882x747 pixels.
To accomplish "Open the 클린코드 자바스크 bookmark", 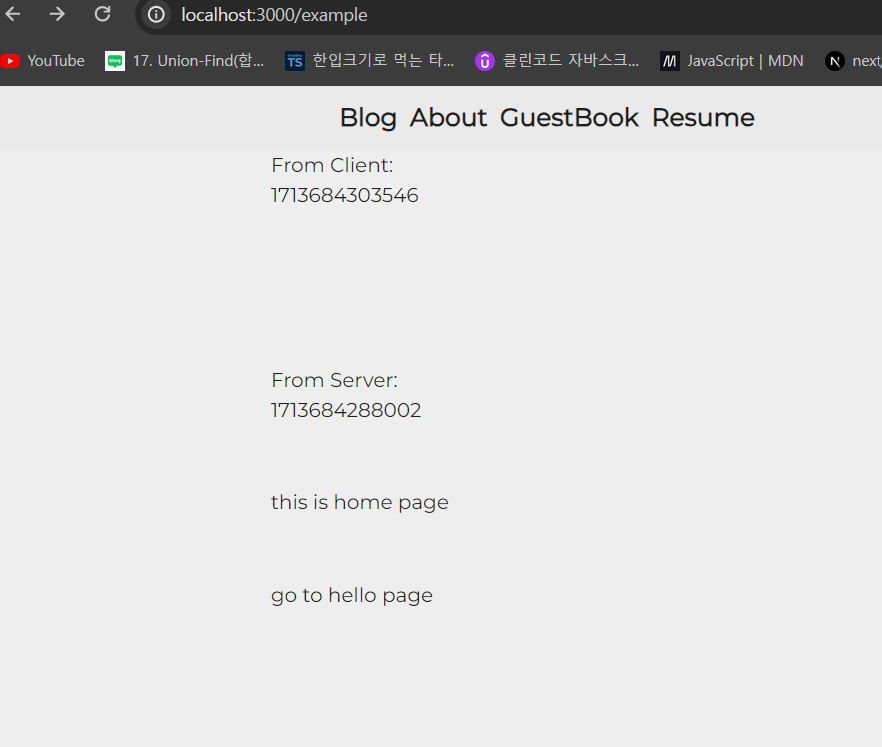I will coord(557,61).
